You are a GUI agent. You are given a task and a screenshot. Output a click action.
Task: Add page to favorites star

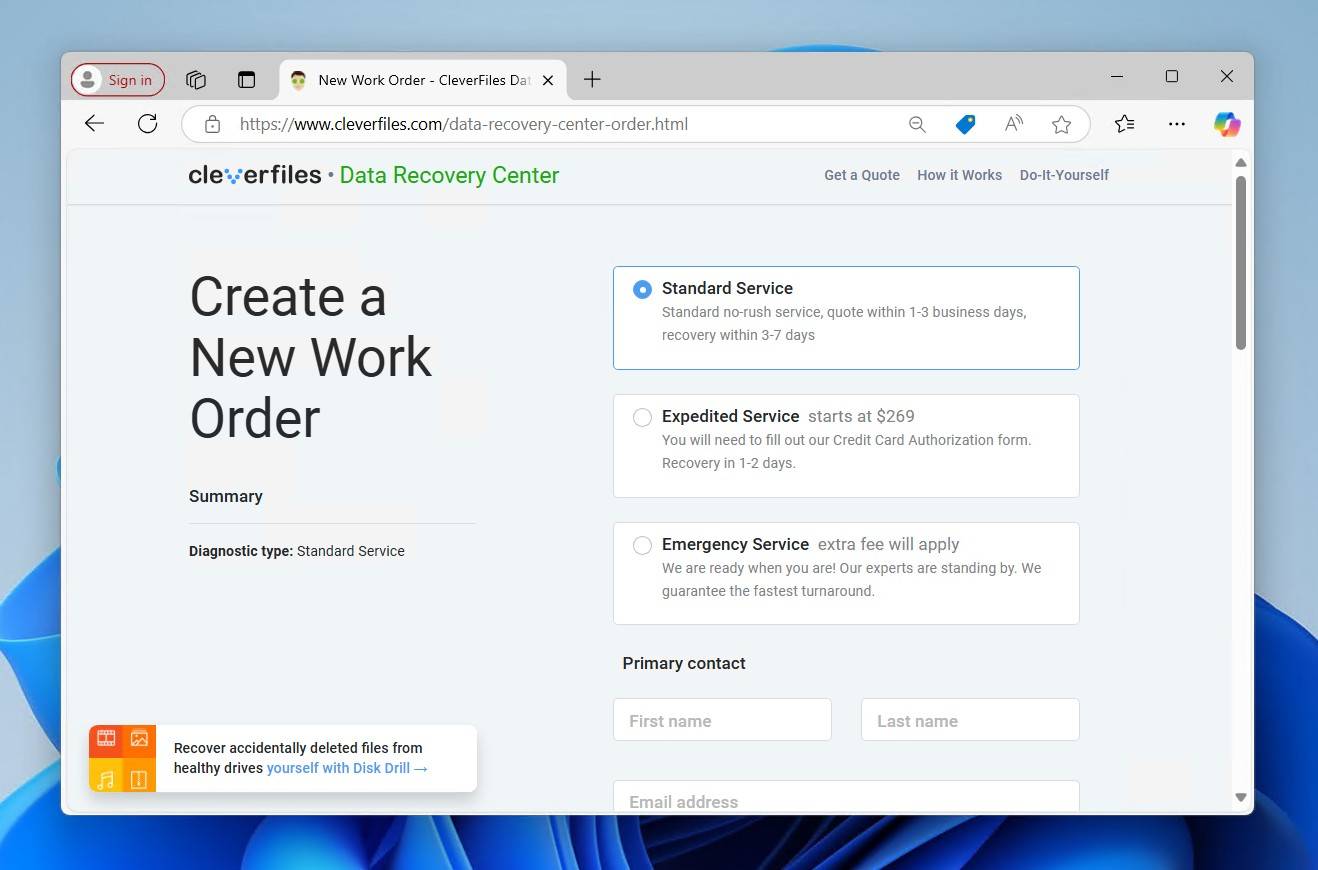click(x=1062, y=124)
